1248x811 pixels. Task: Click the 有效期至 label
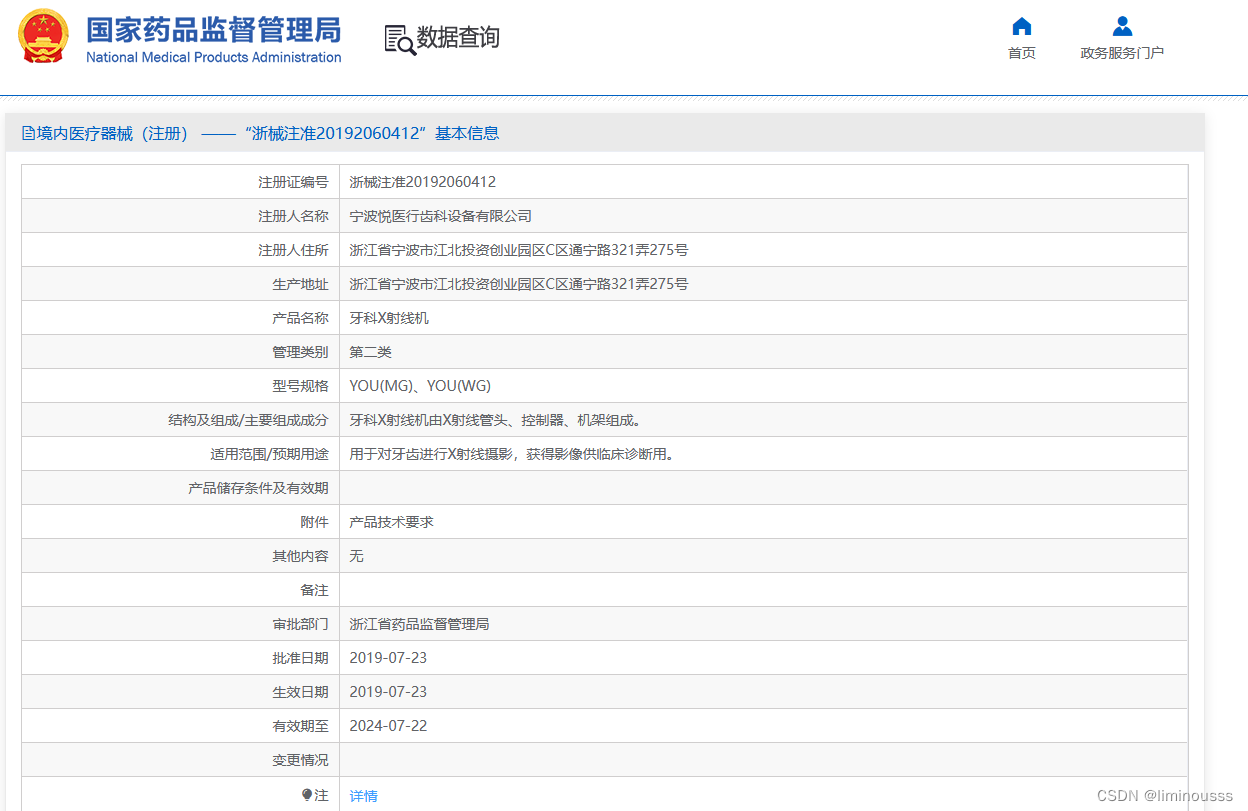tap(300, 726)
